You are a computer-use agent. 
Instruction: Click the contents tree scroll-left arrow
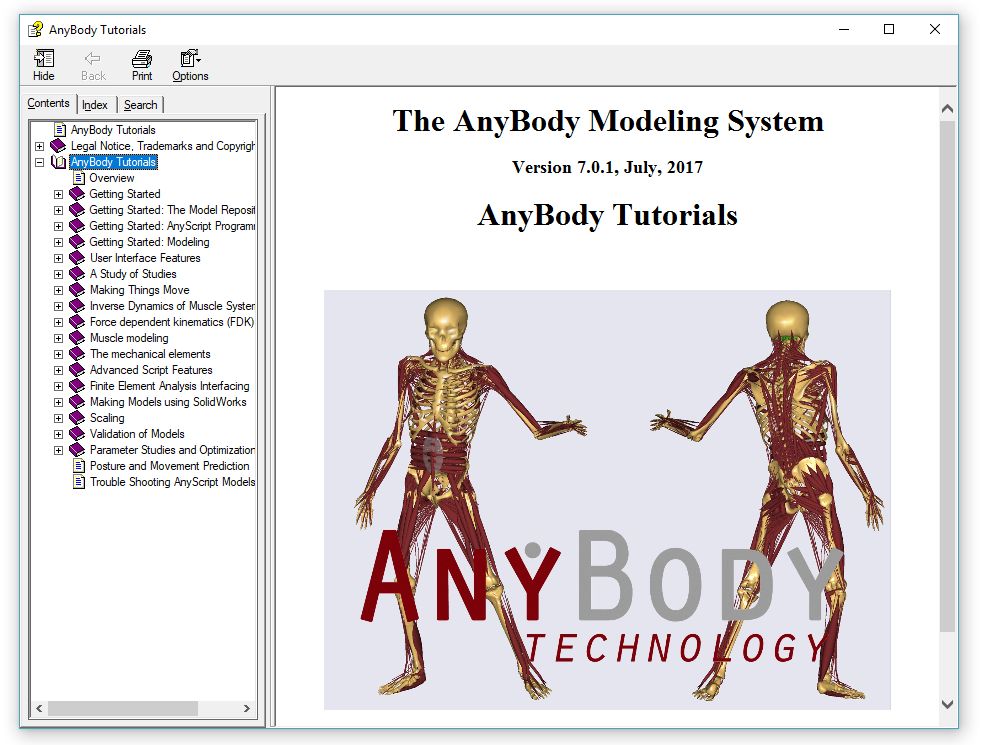(x=39, y=709)
